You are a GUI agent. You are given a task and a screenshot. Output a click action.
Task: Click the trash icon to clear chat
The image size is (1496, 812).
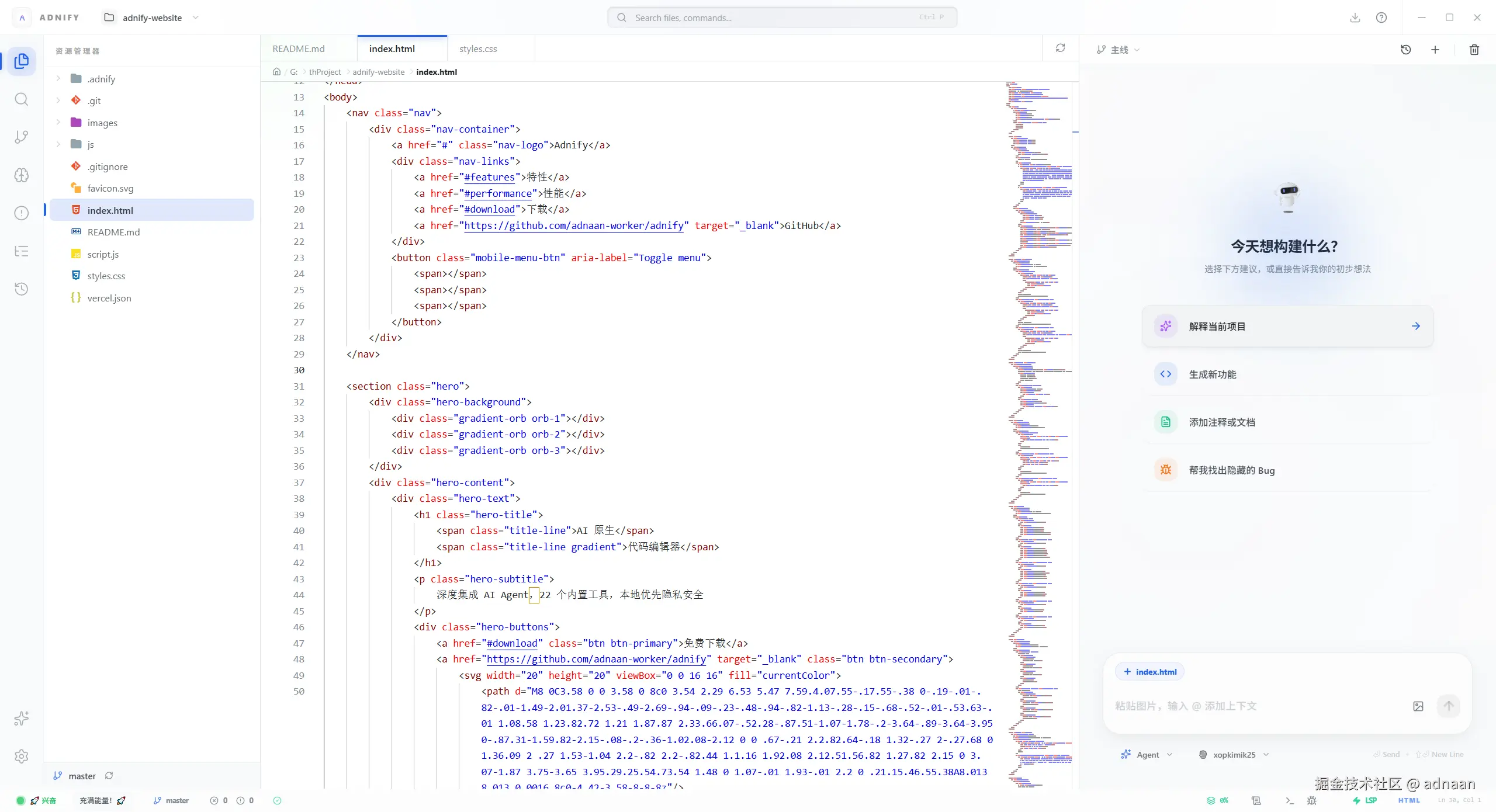point(1474,50)
